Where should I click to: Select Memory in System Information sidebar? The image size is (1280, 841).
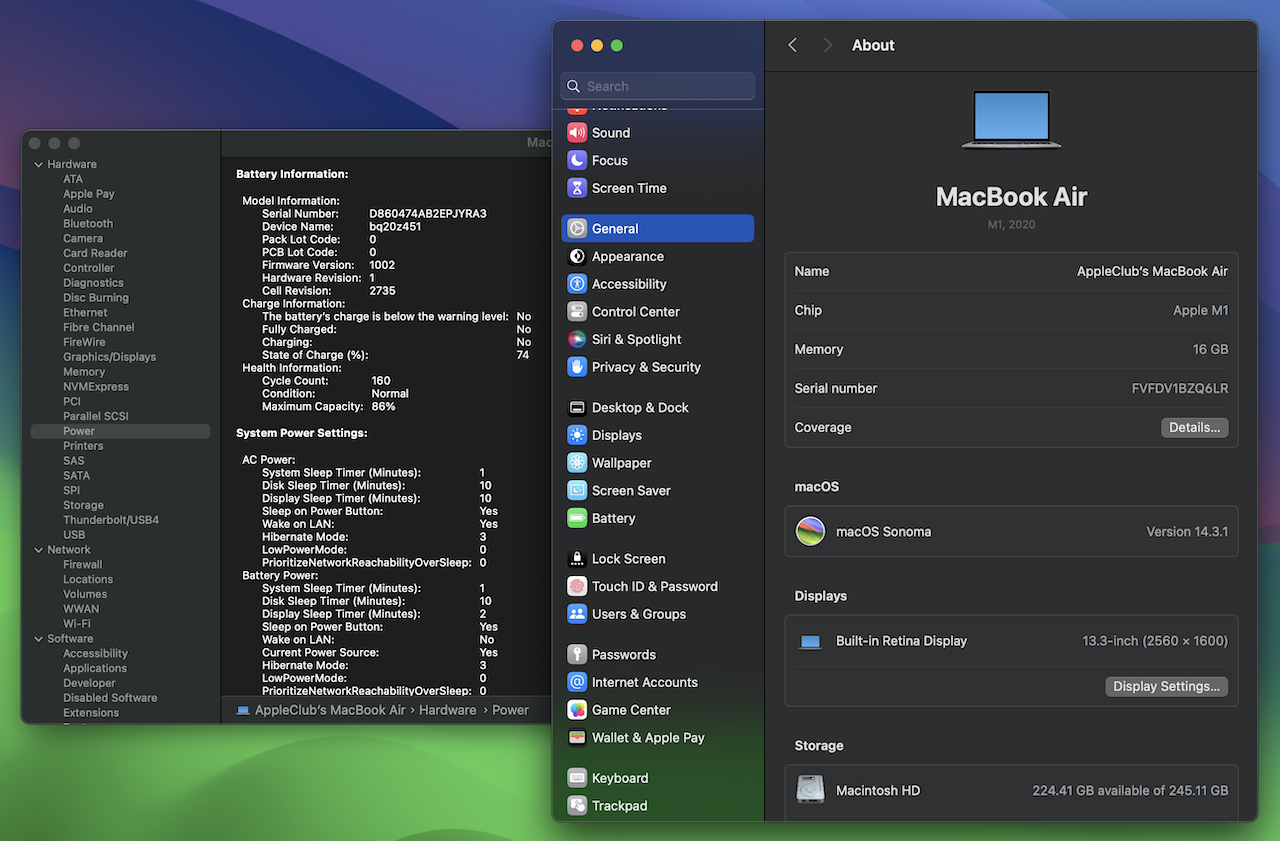point(84,372)
